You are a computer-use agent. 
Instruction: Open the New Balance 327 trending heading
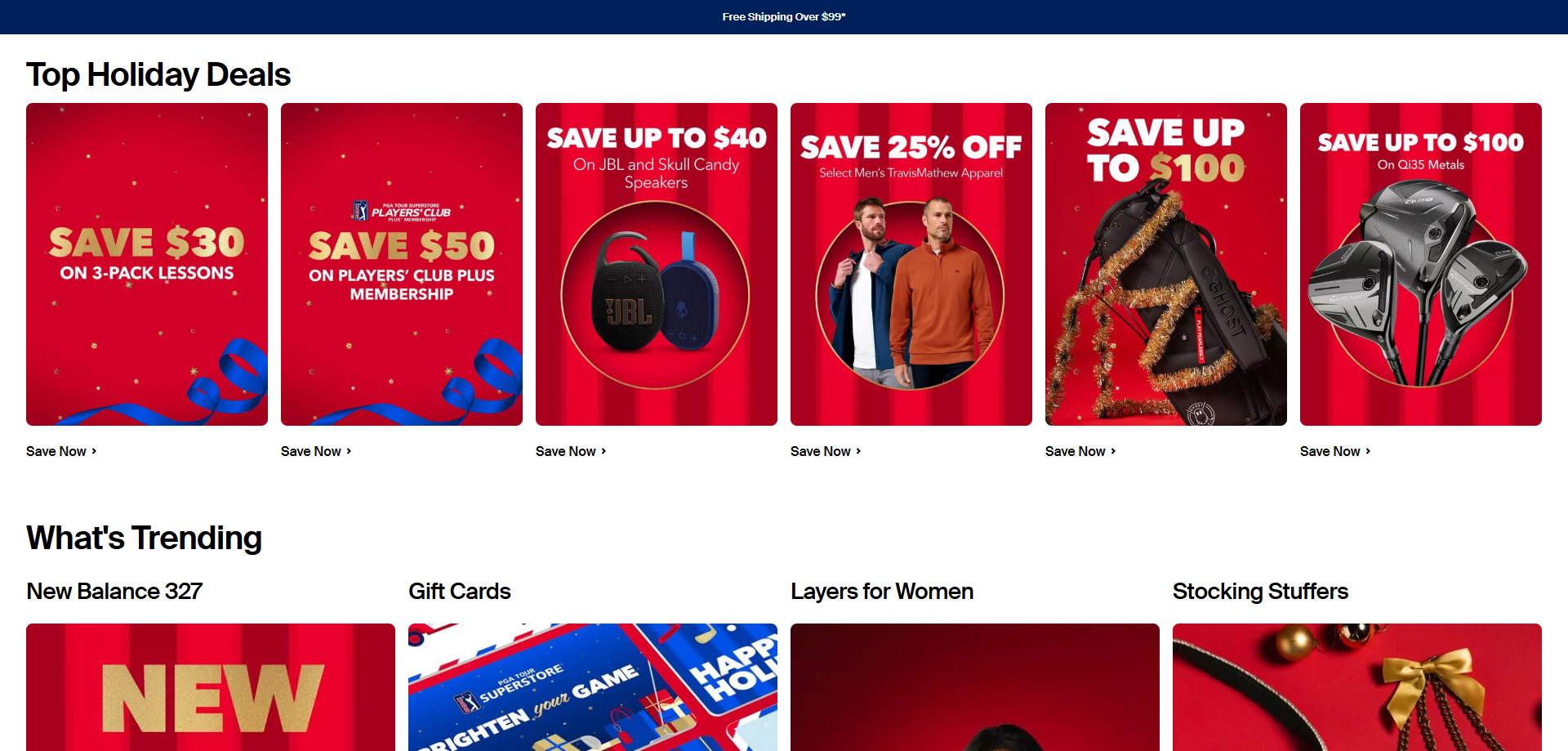pyautogui.click(x=114, y=591)
